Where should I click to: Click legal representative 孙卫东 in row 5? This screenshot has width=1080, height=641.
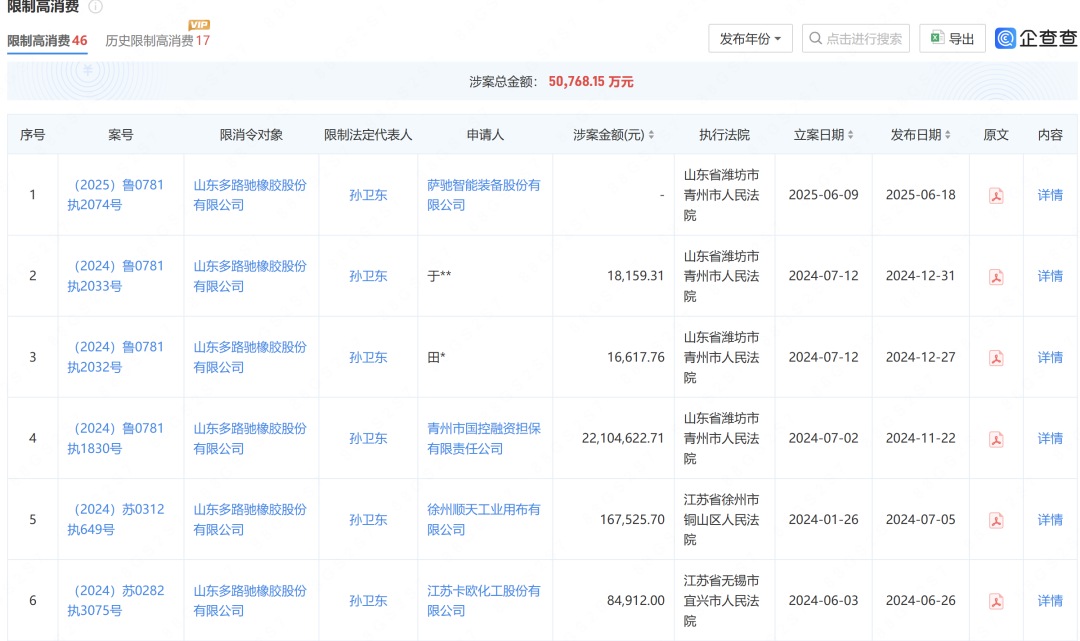click(368, 520)
